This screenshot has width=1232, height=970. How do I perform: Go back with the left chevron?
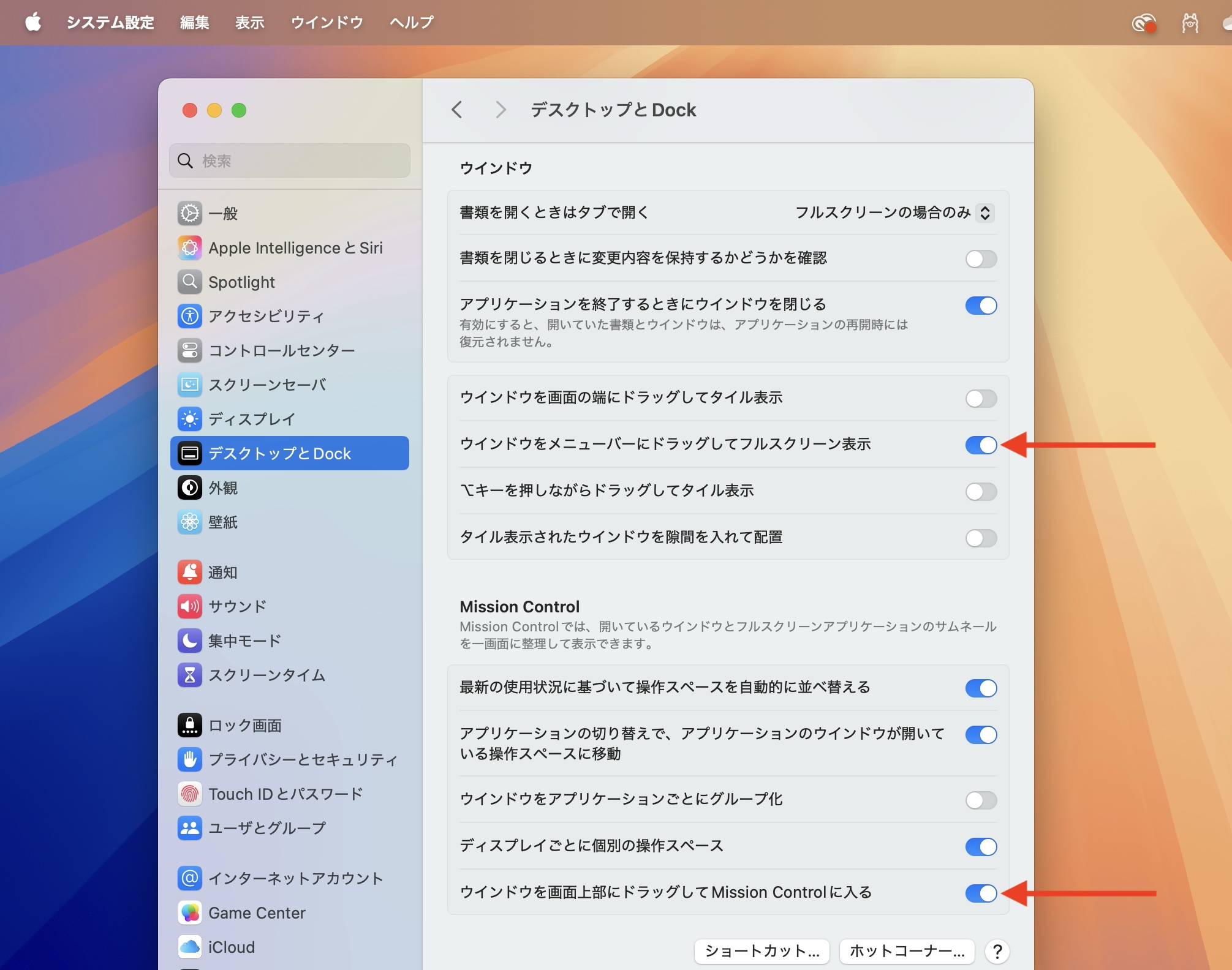tap(457, 110)
